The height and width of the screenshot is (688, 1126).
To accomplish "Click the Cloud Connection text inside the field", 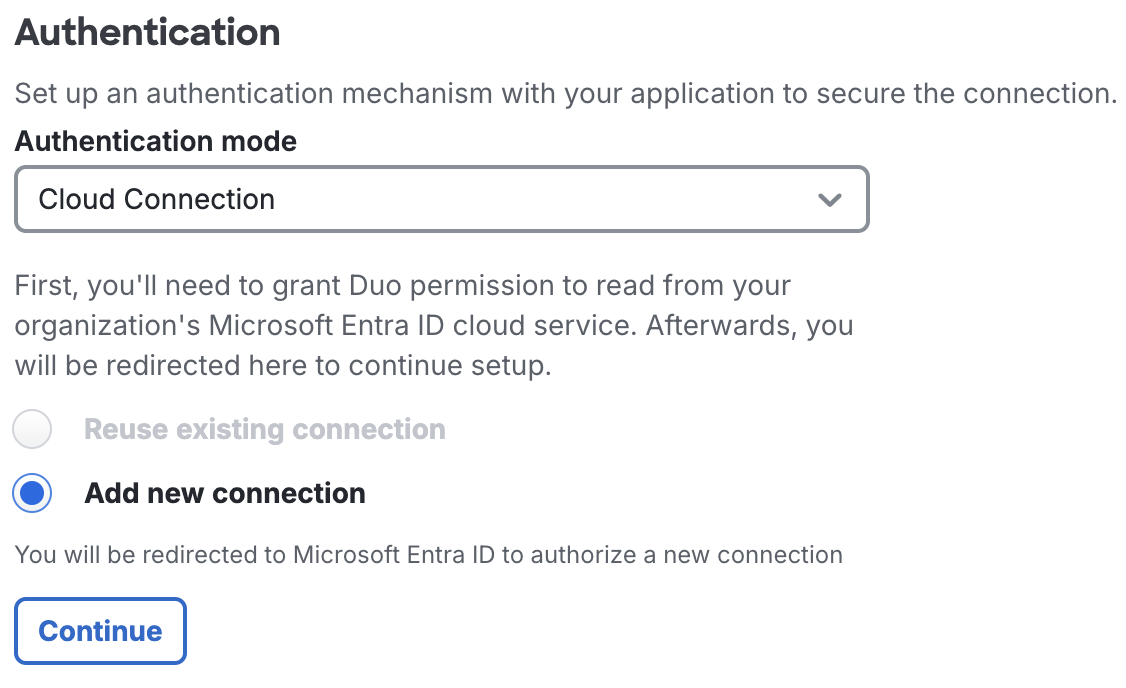I will tap(155, 200).
